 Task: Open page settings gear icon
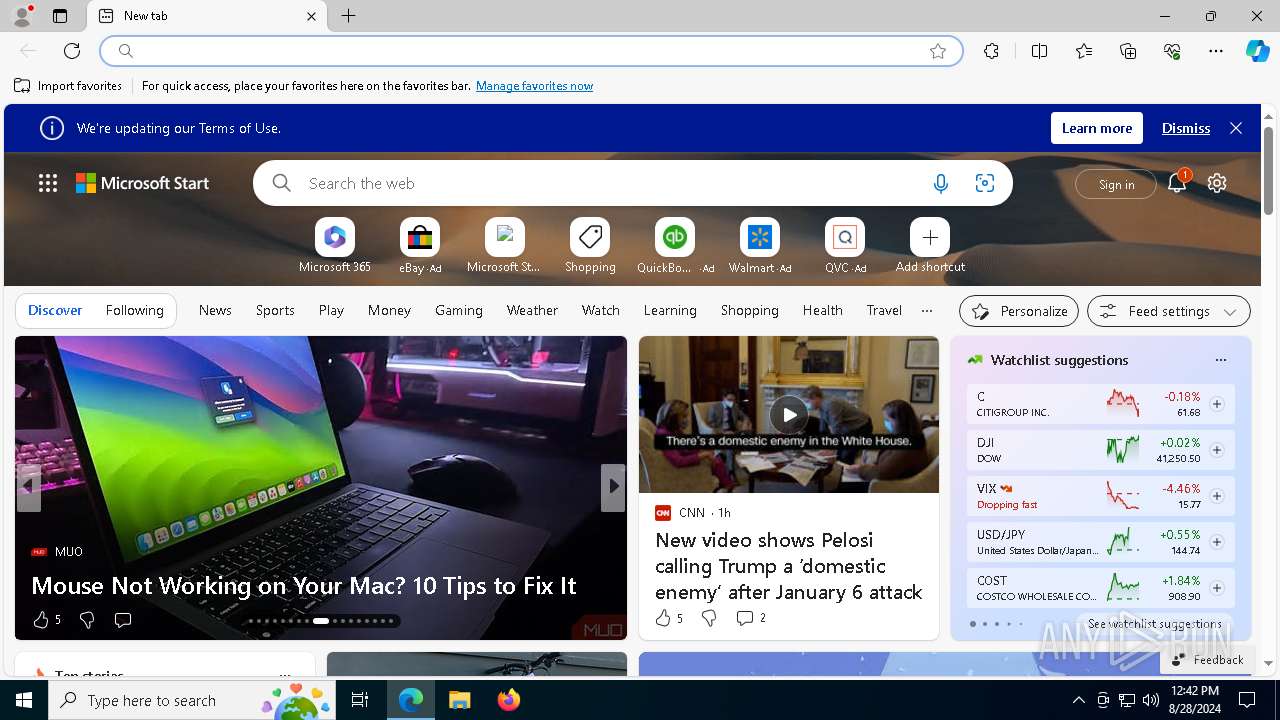1217,183
